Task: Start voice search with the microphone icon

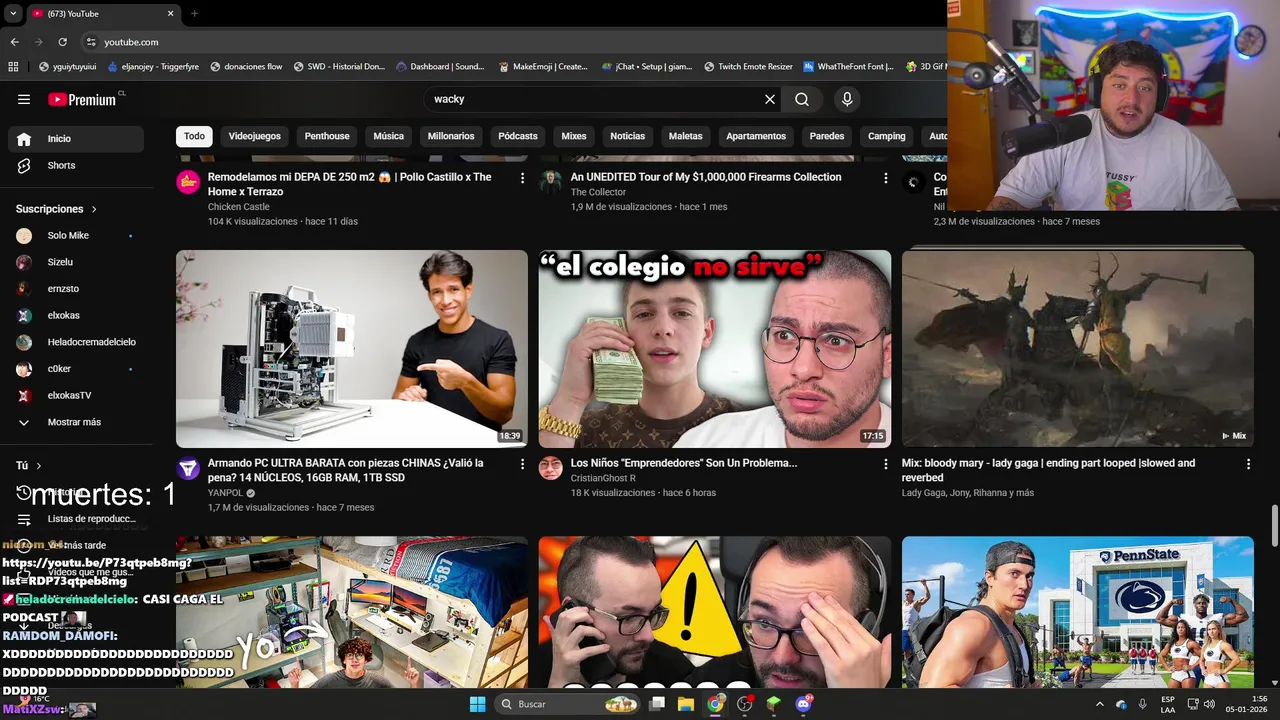Action: (847, 99)
